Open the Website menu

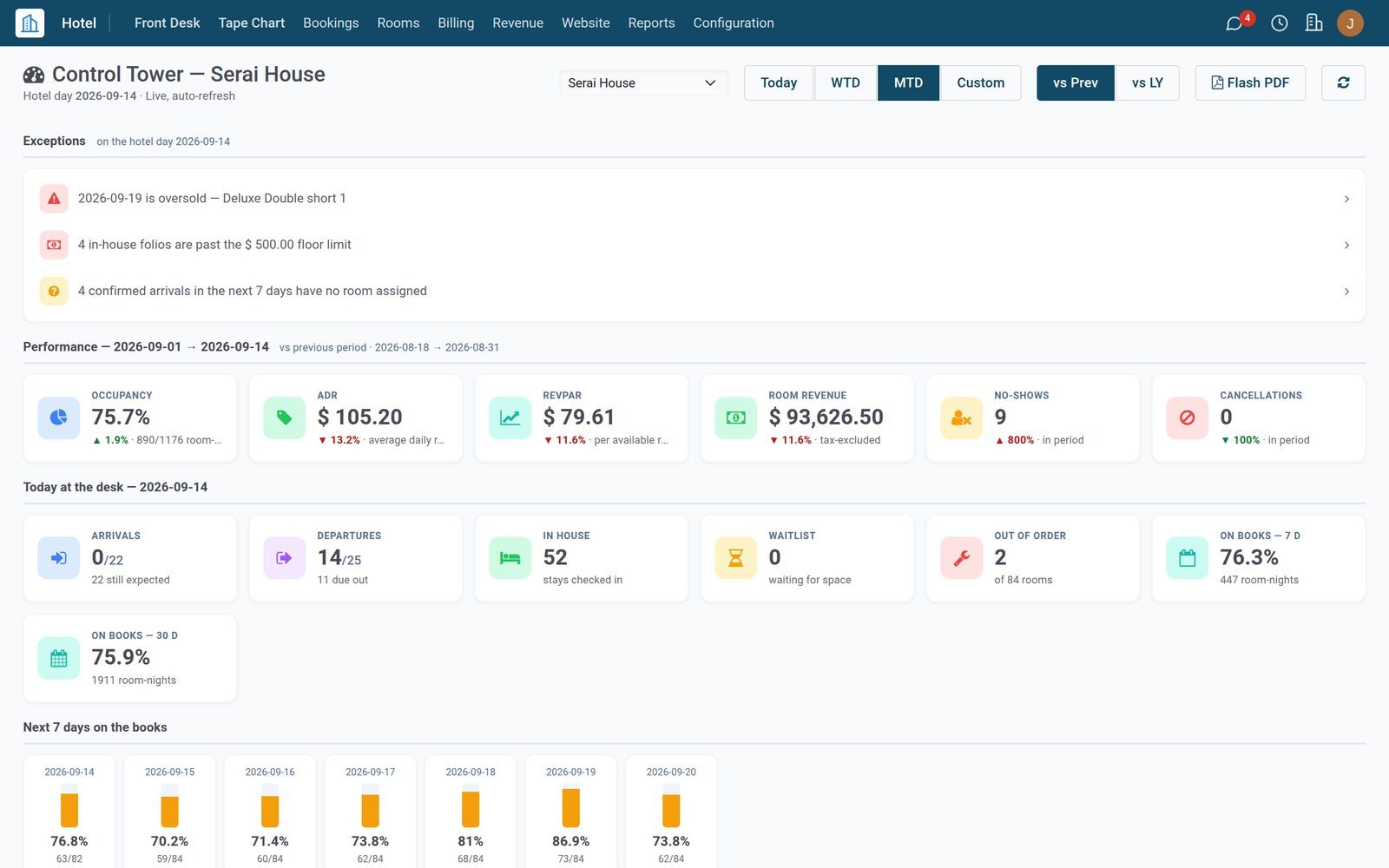click(585, 23)
